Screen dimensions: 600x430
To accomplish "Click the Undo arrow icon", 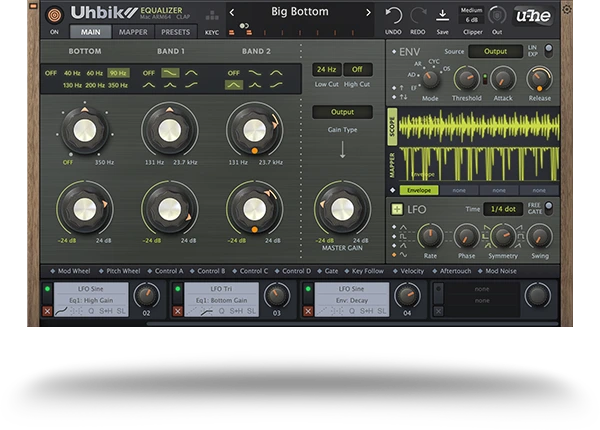I will click(393, 14).
